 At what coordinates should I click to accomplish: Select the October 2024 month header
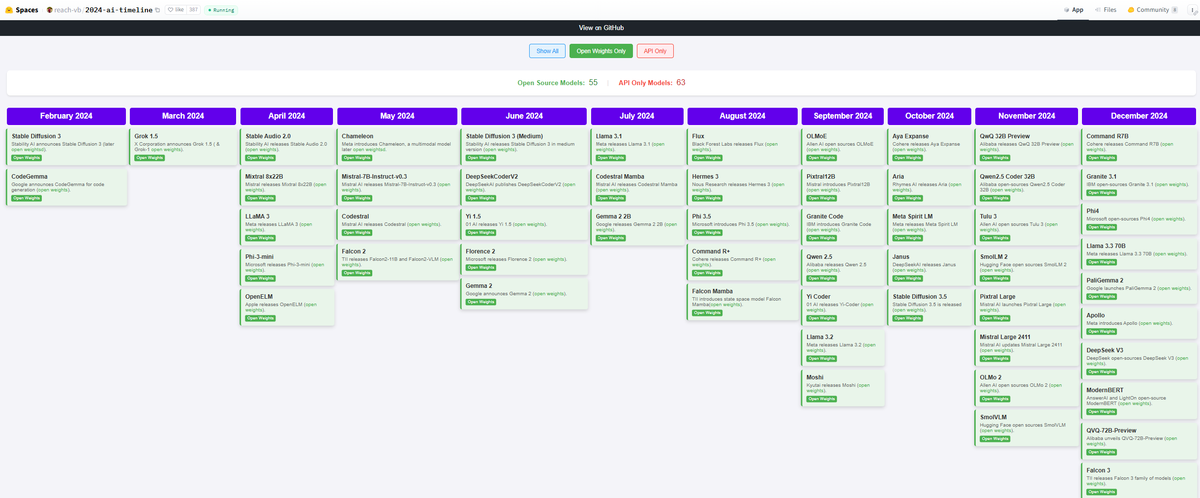pyautogui.click(x=930, y=116)
